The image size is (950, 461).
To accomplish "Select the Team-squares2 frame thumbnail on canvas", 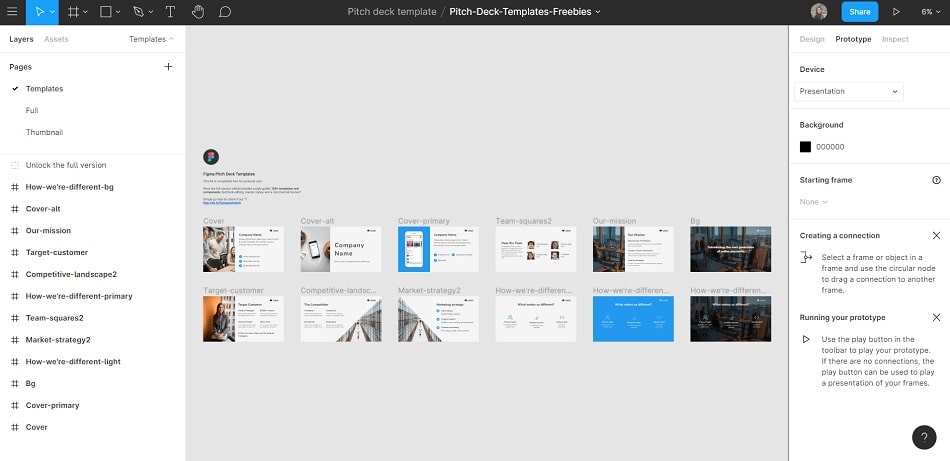I will coord(536,249).
